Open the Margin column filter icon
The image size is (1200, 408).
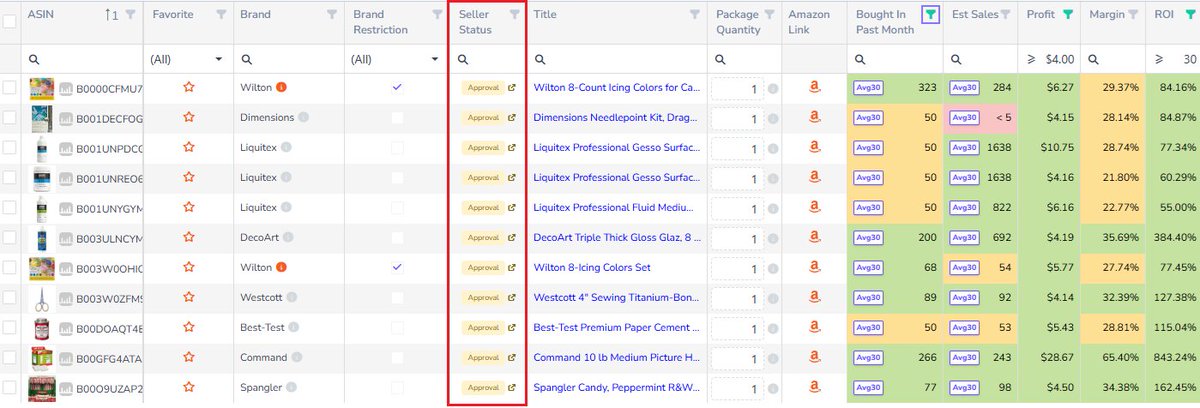pos(1134,15)
